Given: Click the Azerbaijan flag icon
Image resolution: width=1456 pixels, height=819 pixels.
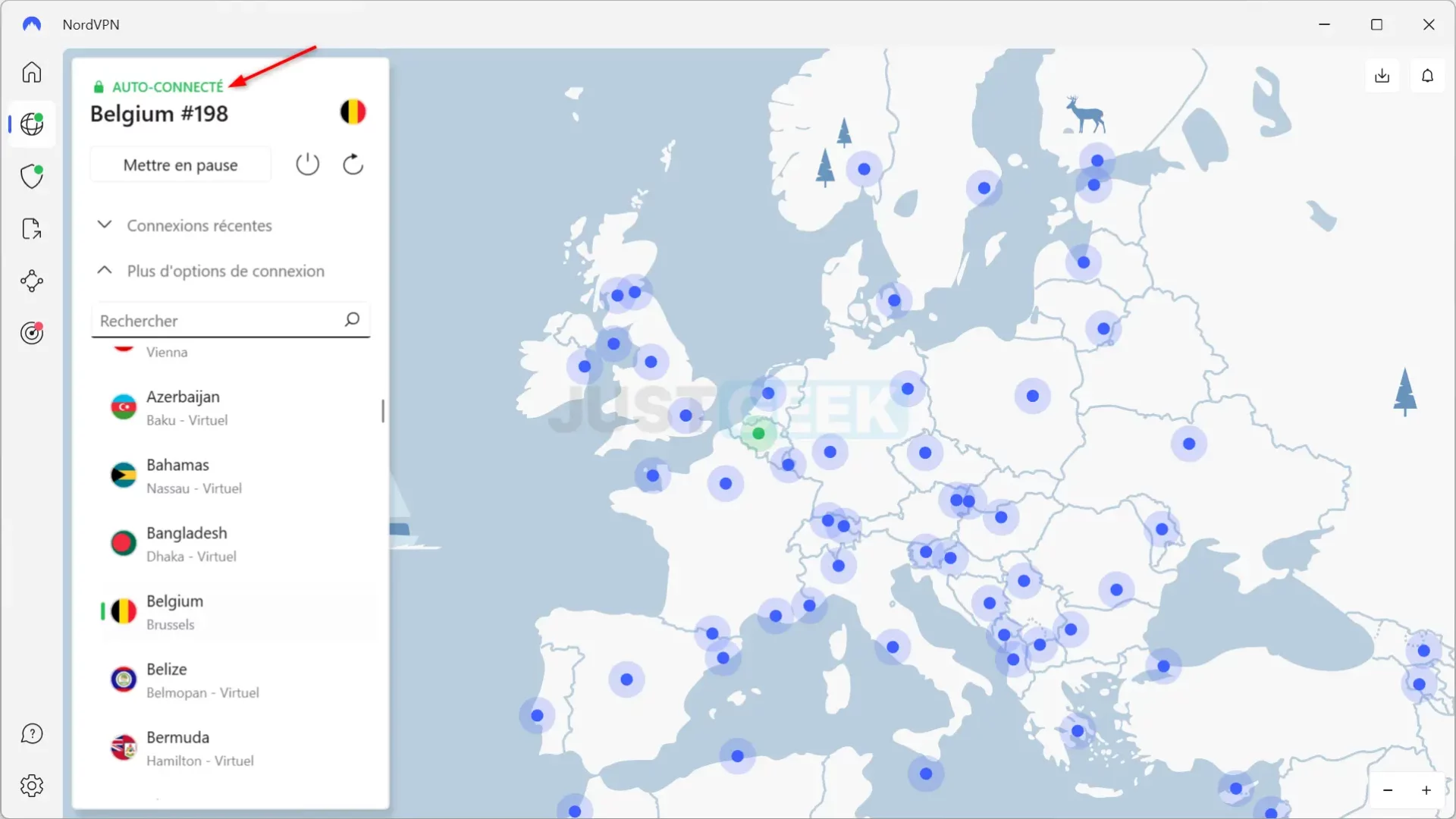Looking at the screenshot, I should (x=124, y=407).
